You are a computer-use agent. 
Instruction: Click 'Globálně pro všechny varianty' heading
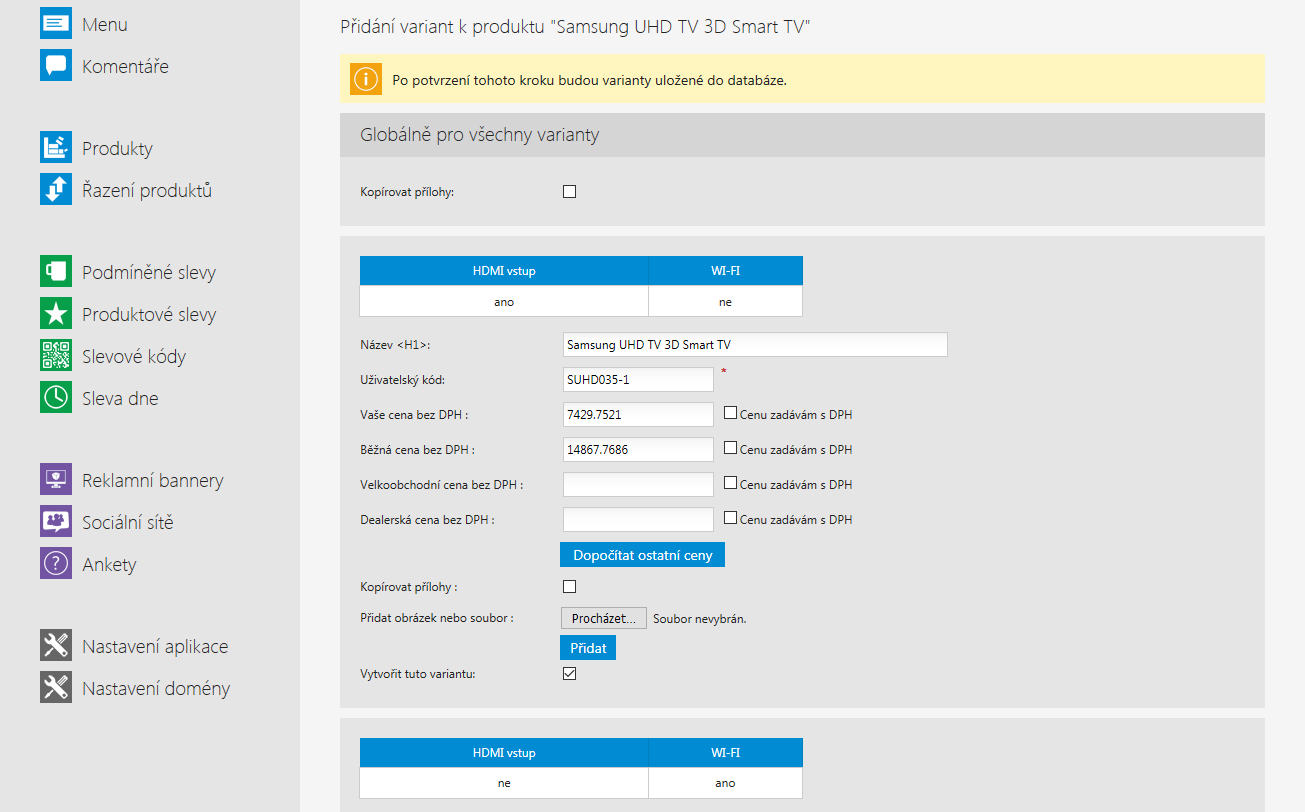(480, 134)
